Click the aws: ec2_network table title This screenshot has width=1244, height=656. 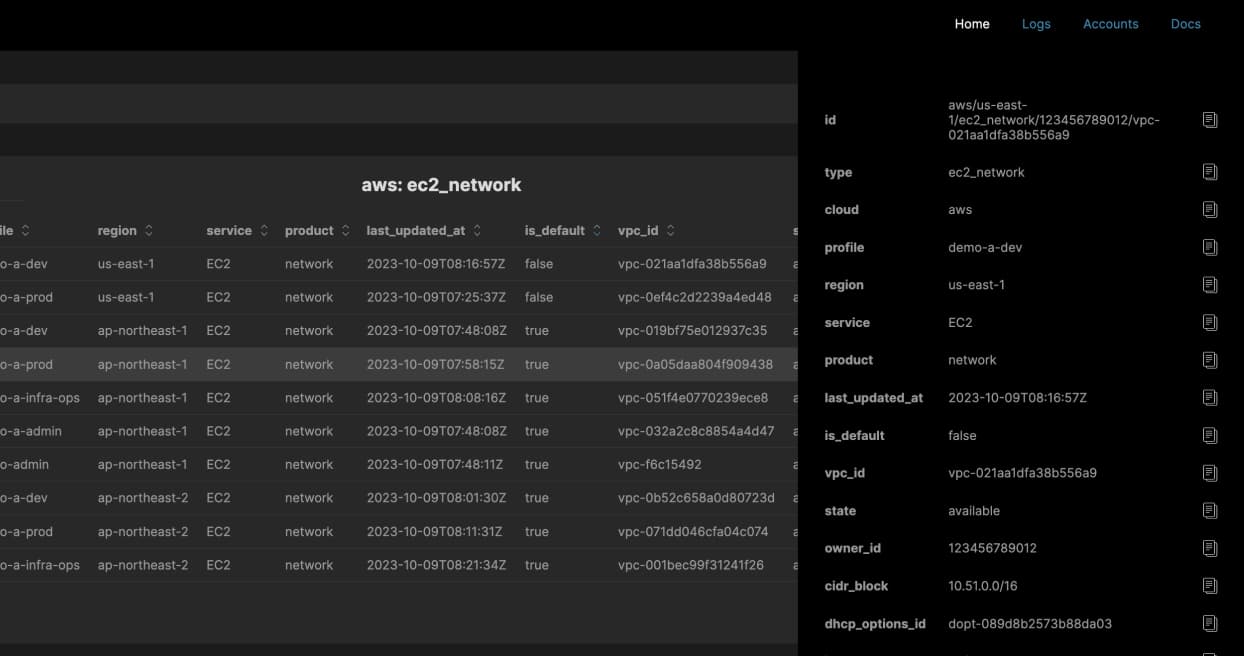pyautogui.click(x=441, y=185)
